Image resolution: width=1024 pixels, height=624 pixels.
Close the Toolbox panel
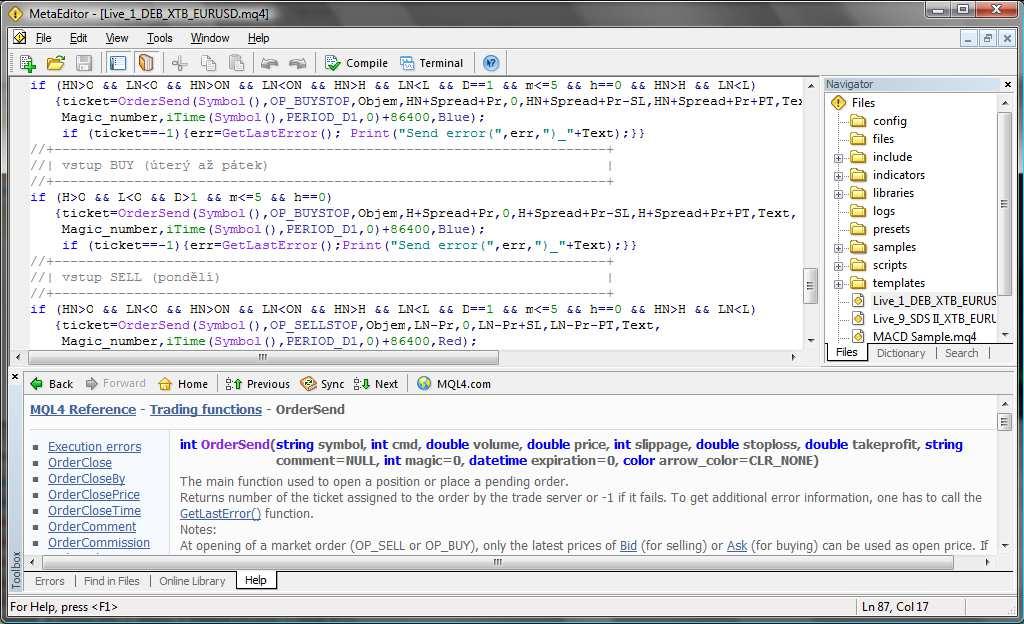pyautogui.click(x=15, y=377)
